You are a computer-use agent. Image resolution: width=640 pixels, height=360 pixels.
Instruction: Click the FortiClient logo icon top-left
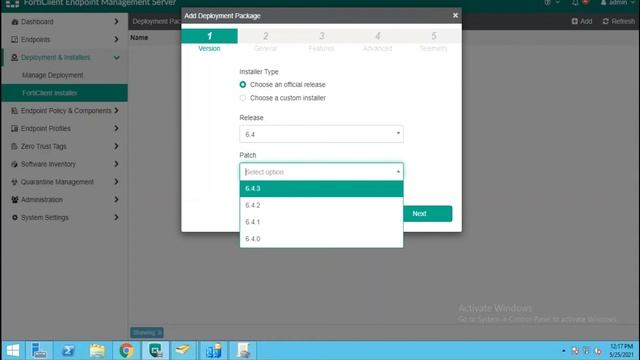point(12,4)
